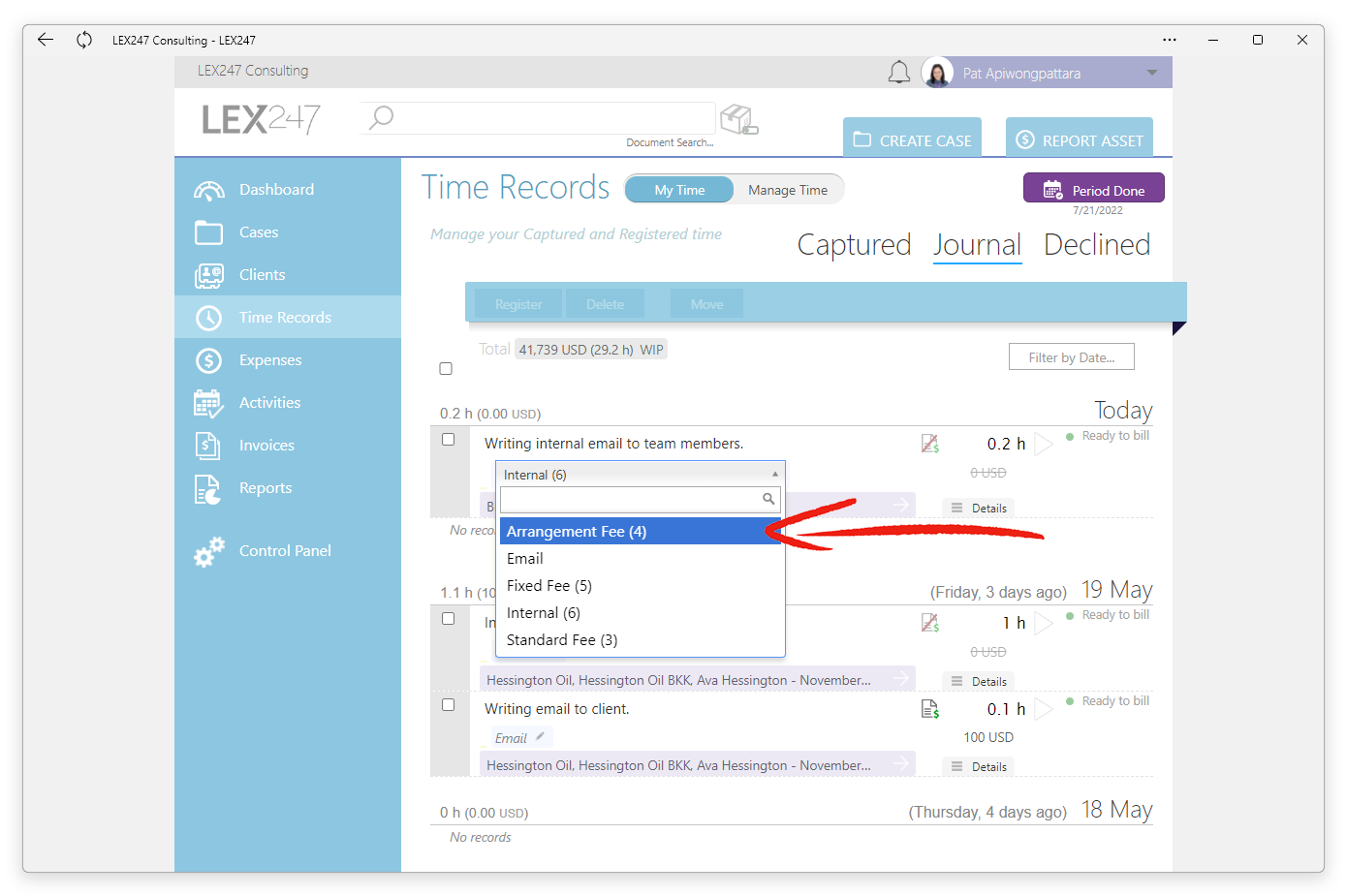Screen dimensions: 1347x896
Task: Click play arrow next to 0.1 h
Action: 1044,709
